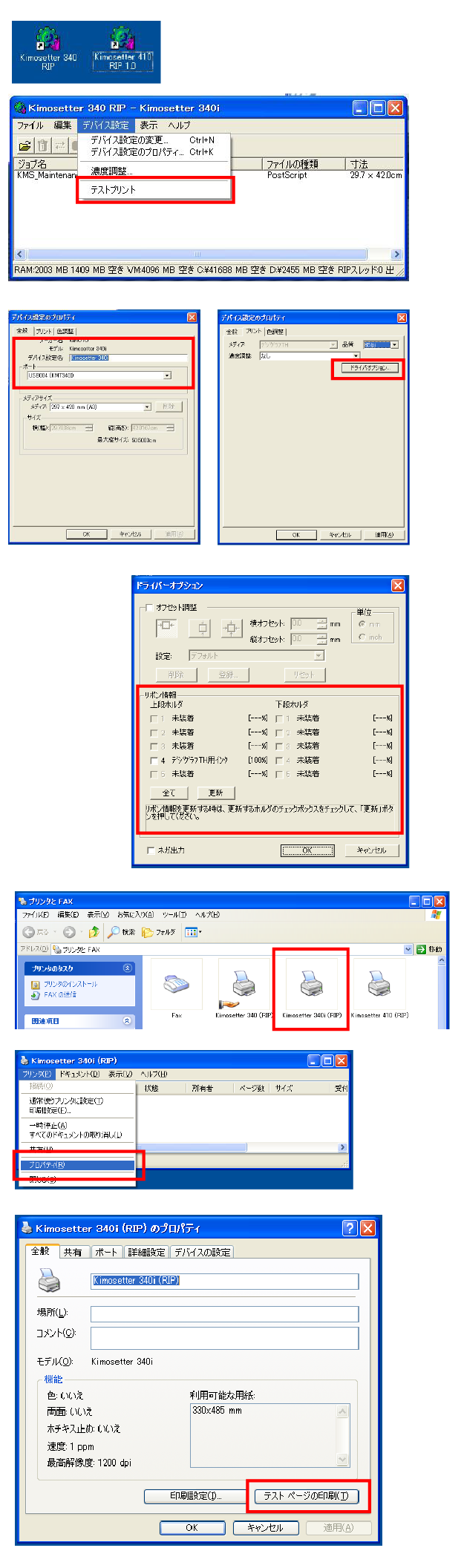464x1568 pixels.
Task: Click the Up folder icon in the Printers and FAX toolbar
Action: [x=94, y=932]
